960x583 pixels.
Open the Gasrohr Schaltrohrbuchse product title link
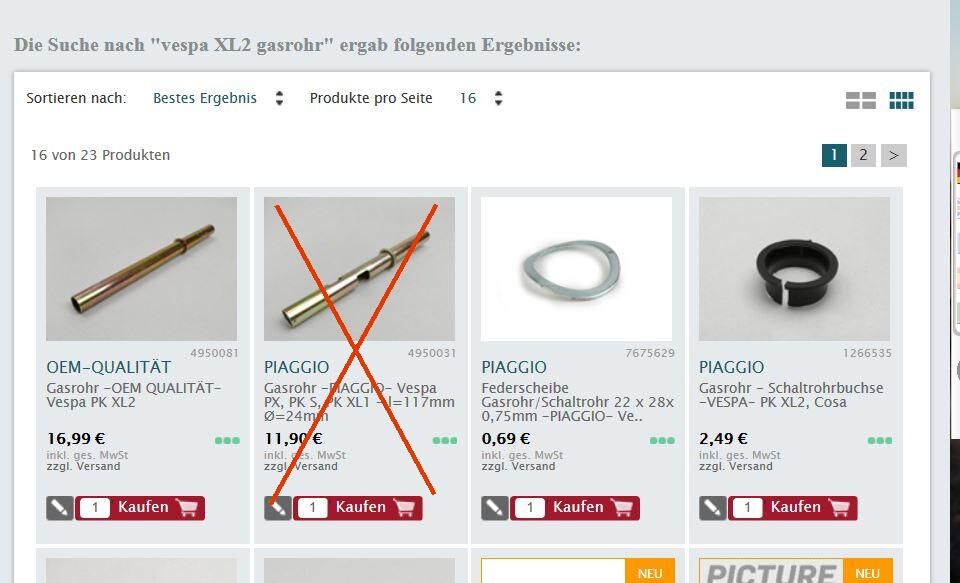[x=791, y=395]
